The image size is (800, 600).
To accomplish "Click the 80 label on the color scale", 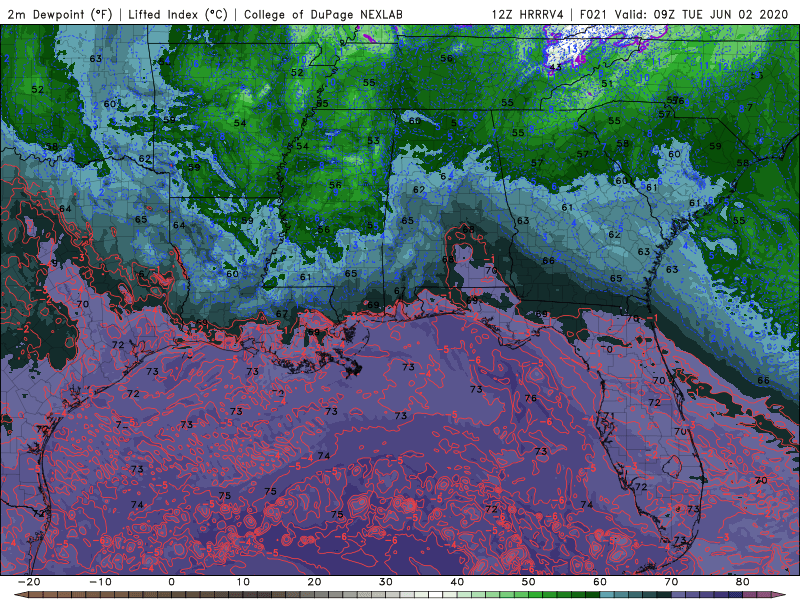I will point(743,582).
